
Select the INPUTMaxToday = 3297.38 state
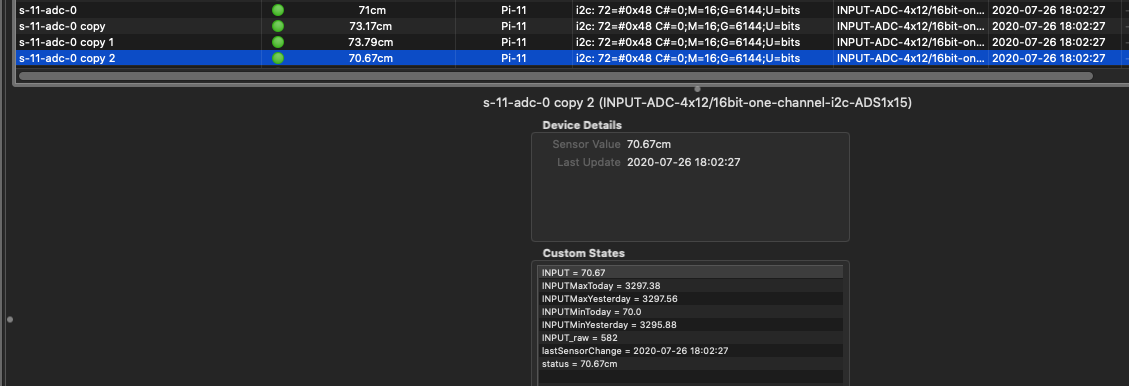click(690, 285)
